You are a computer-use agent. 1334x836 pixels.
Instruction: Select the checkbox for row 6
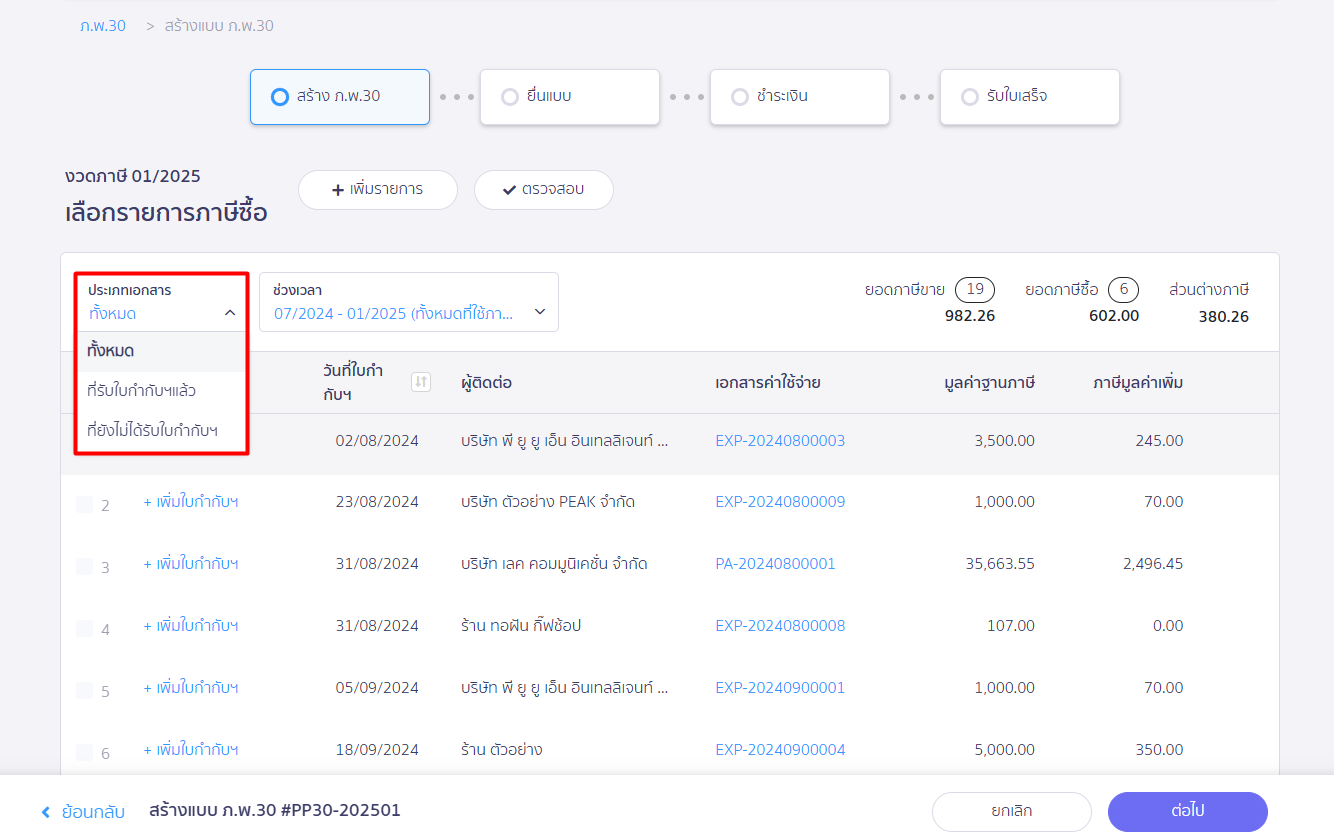coord(84,753)
